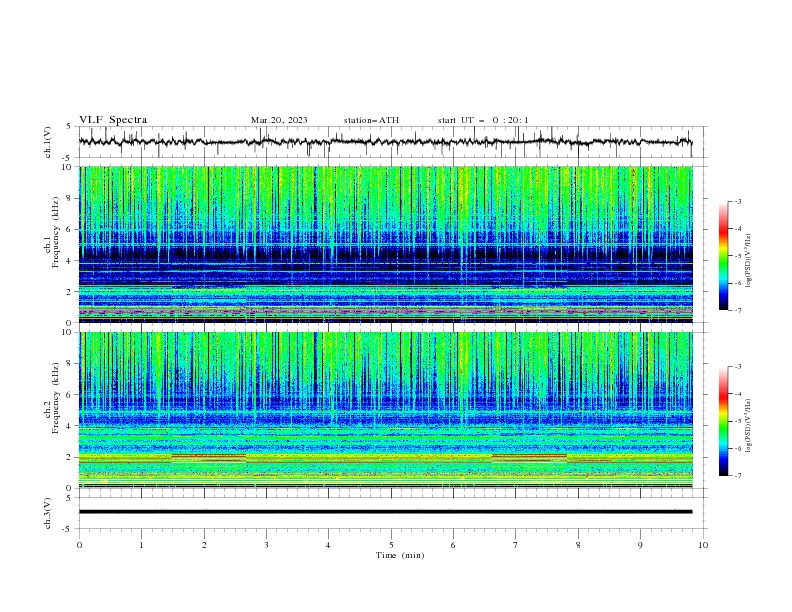792x612 pixels.
Task: Click the 'start UT = 0:20:1' label
Action: [483, 120]
